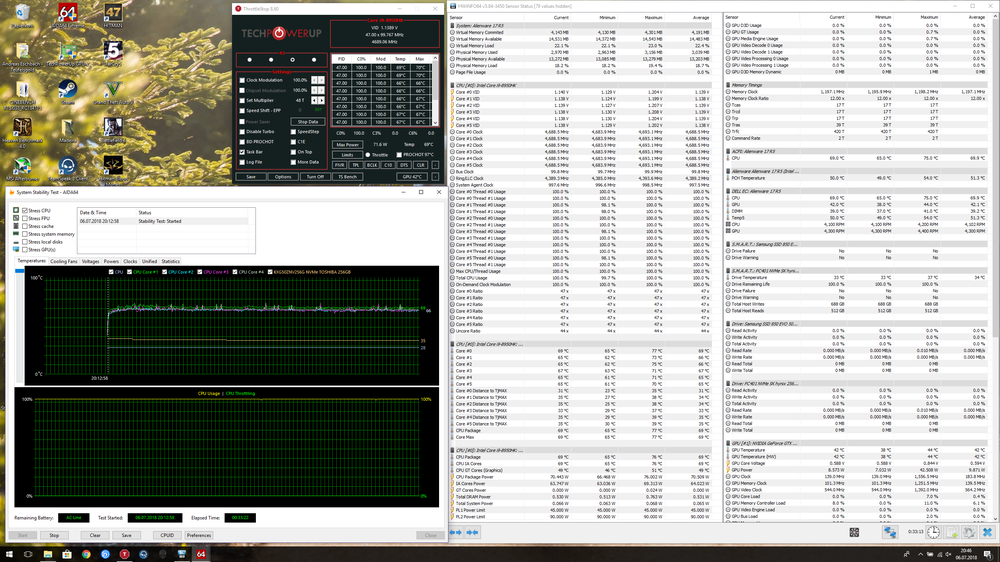1000x562 pixels.
Task: Select the third ThrottleStop profile radio button
Action: click(291, 59)
